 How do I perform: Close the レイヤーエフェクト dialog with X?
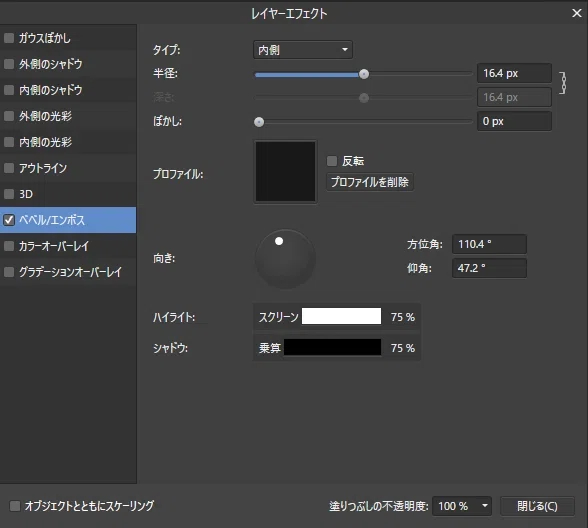576,13
